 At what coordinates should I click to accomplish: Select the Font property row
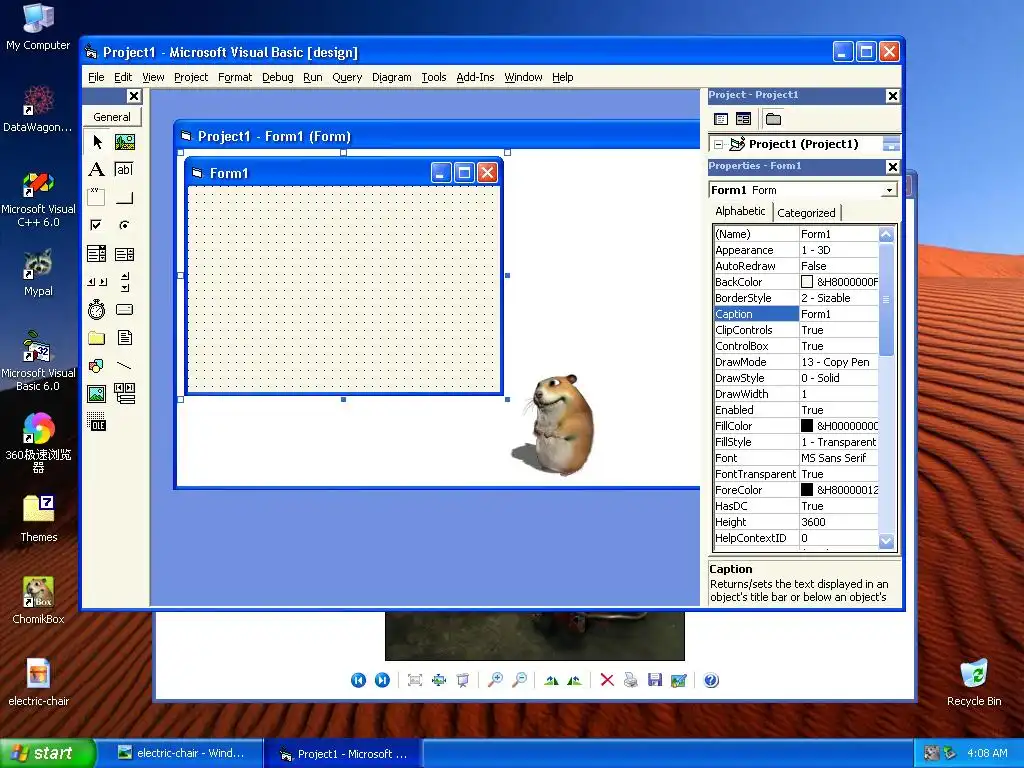[x=796, y=458]
